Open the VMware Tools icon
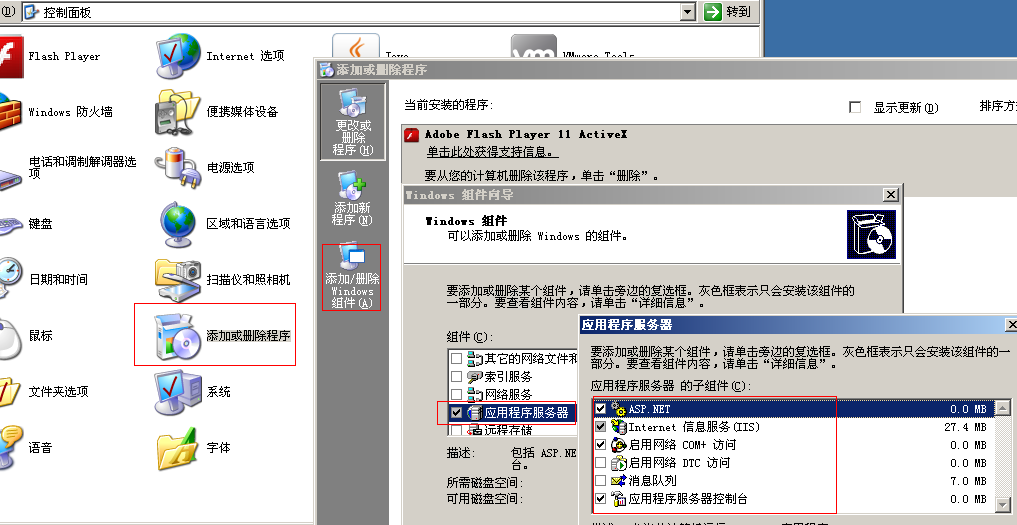Viewport: 1017px width, 525px height. [x=533, y=45]
